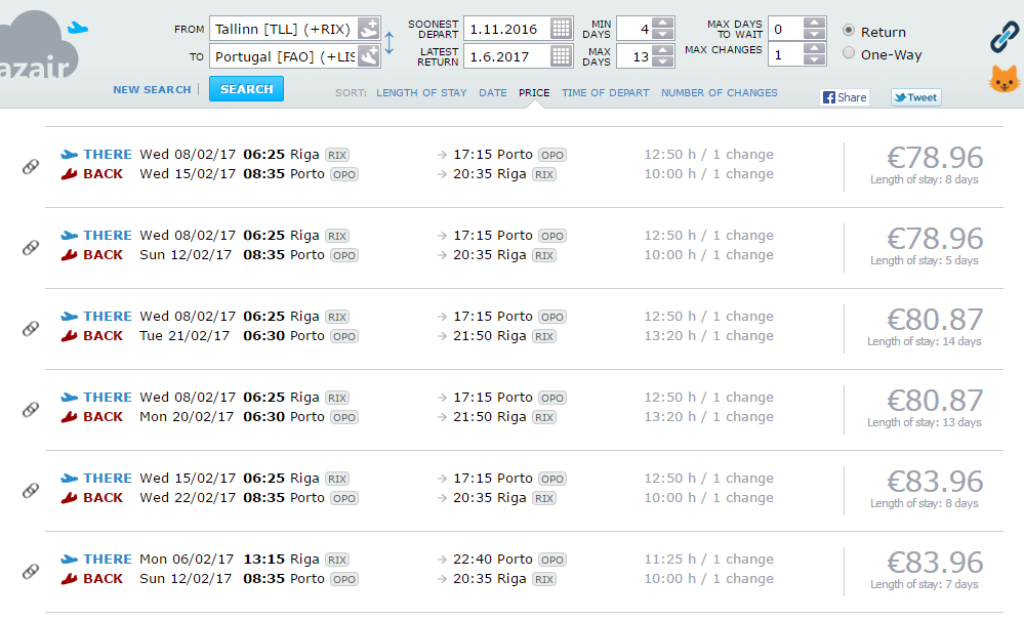Screen dimensions: 1024x620
Task: Open the airport picker beside the From field
Action: [368, 28]
